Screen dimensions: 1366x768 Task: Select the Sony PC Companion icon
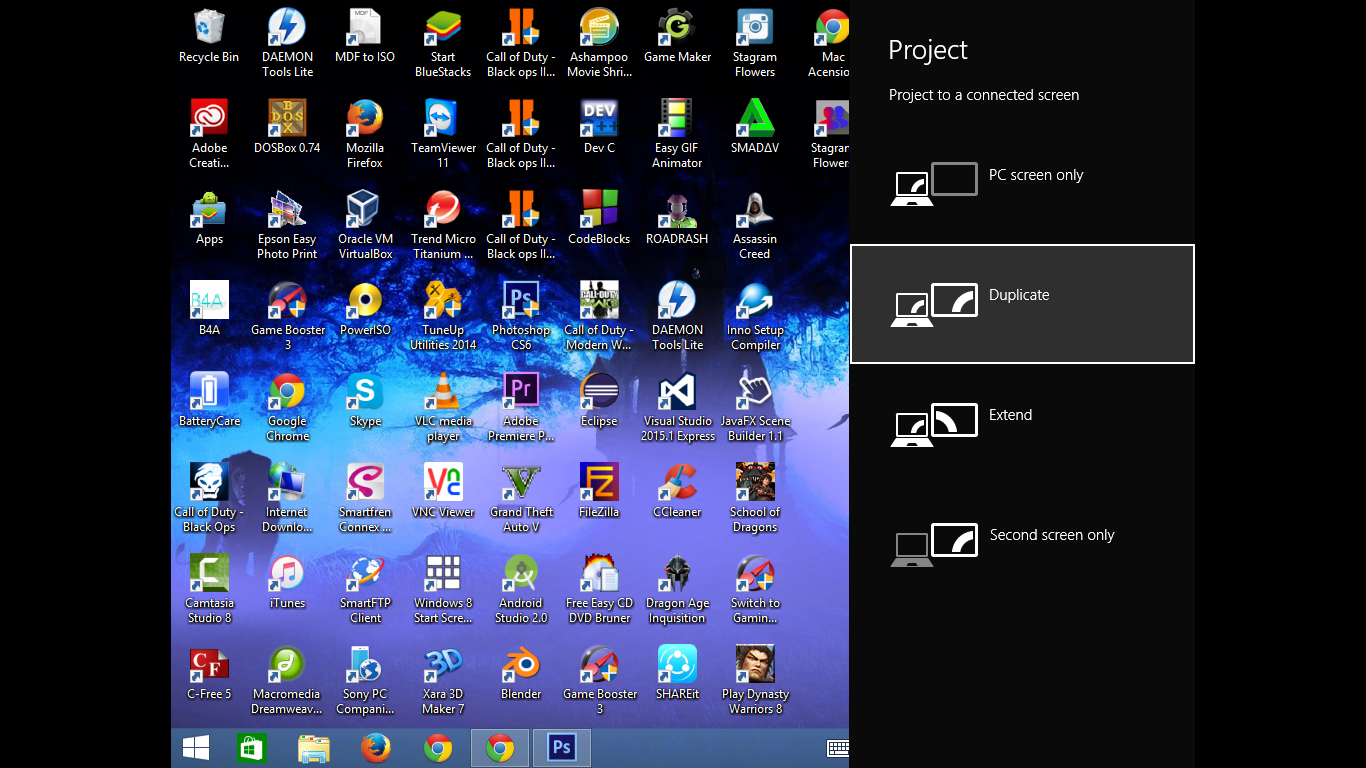click(365, 680)
